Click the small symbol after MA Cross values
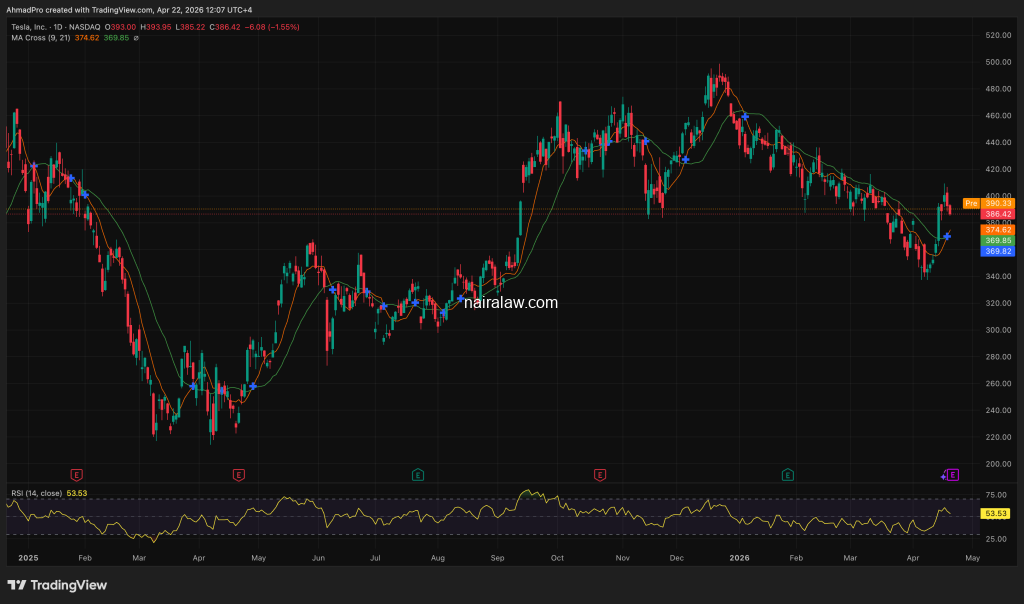Image resolution: width=1024 pixels, height=604 pixels. (135, 39)
